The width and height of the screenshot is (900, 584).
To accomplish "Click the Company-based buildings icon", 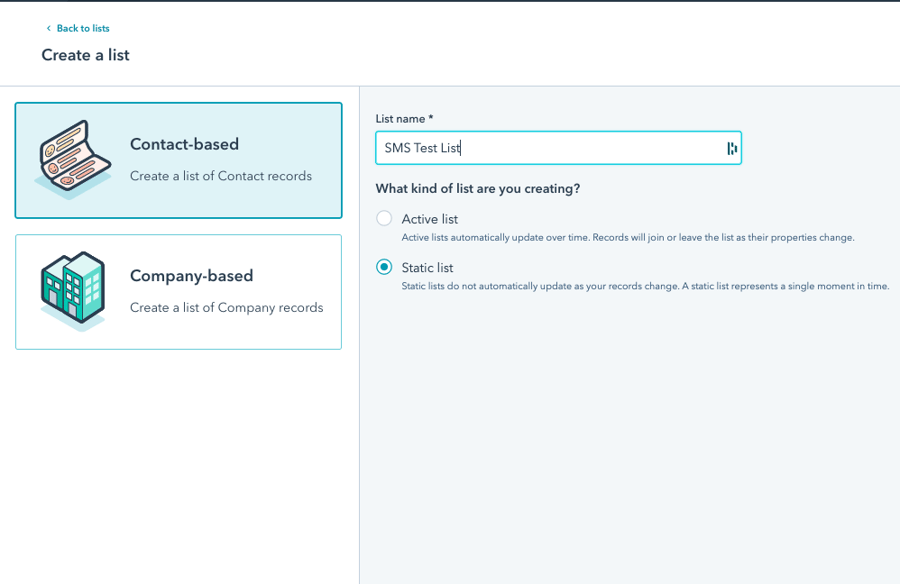I will tap(73, 291).
